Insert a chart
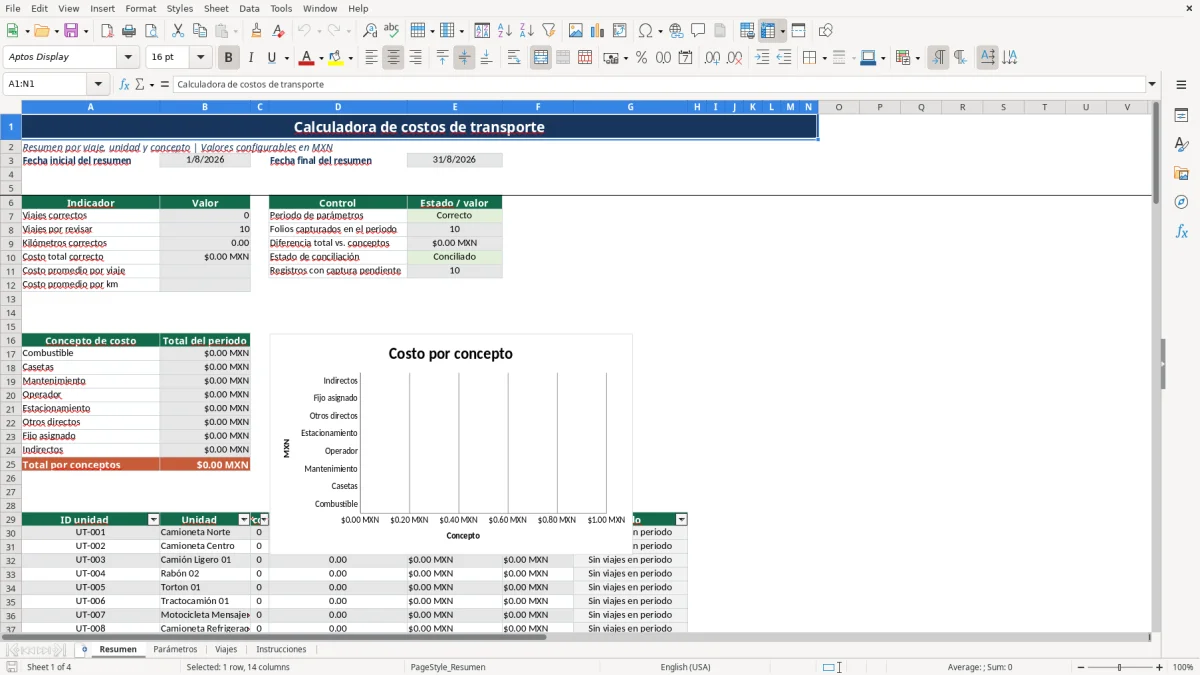The image size is (1200, 675). (x=598, y=31)
